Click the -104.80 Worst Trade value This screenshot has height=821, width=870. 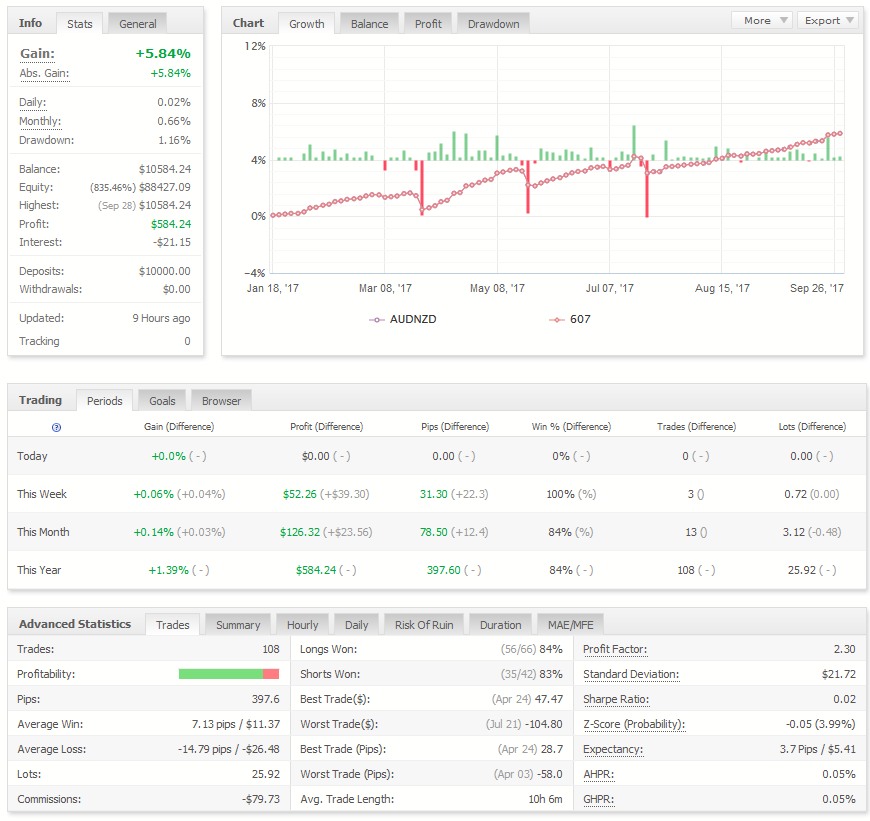coord(543,724)
